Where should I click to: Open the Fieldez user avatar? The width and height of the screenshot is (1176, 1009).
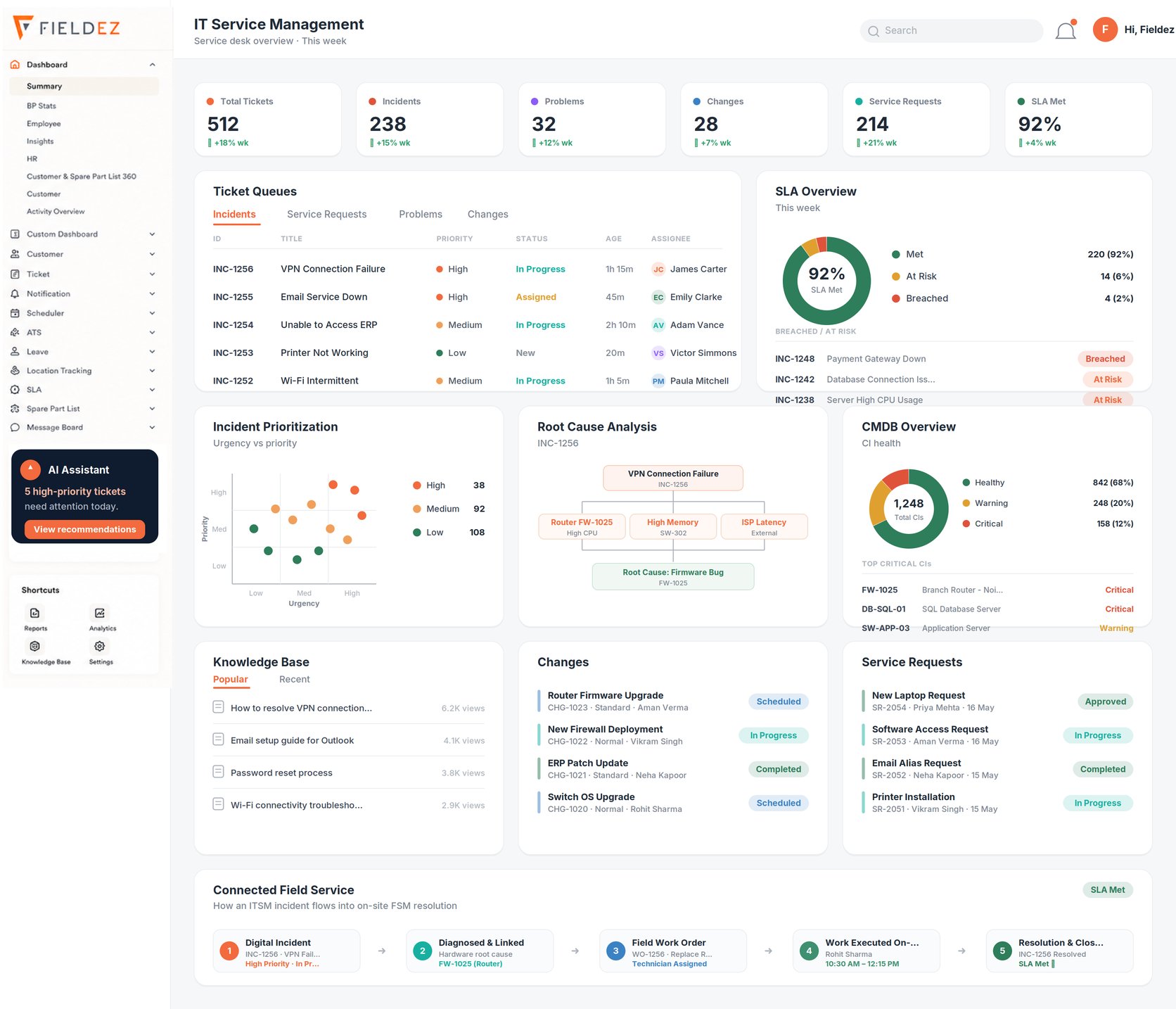tap(1105, 30)
